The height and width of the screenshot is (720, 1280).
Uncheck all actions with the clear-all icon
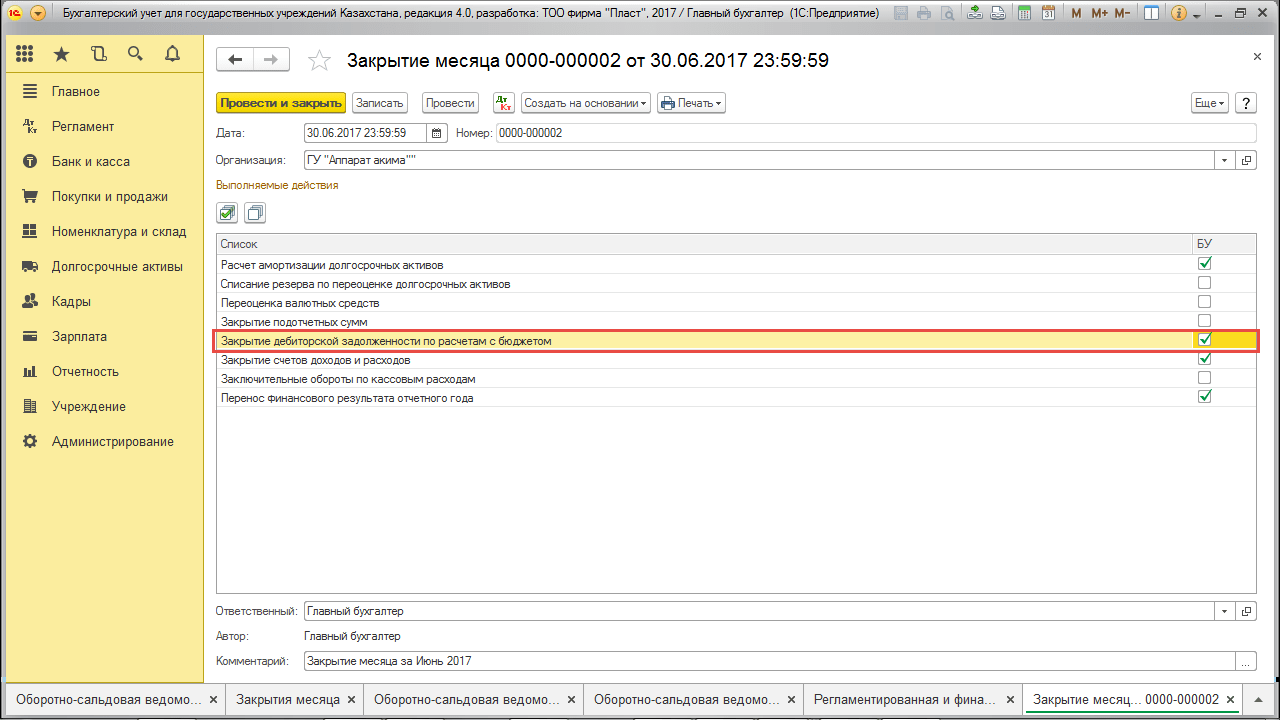[255, 212]
